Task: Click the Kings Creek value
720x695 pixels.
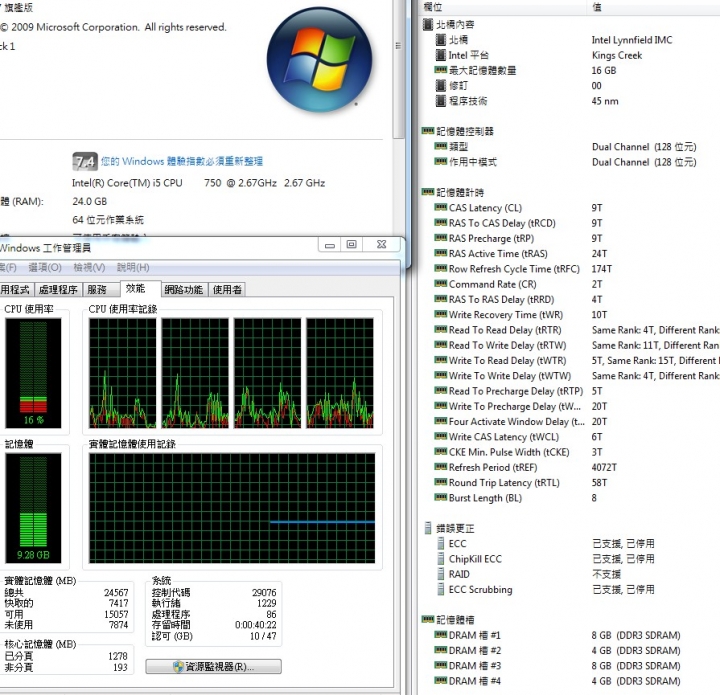Action: pos(617,55)
